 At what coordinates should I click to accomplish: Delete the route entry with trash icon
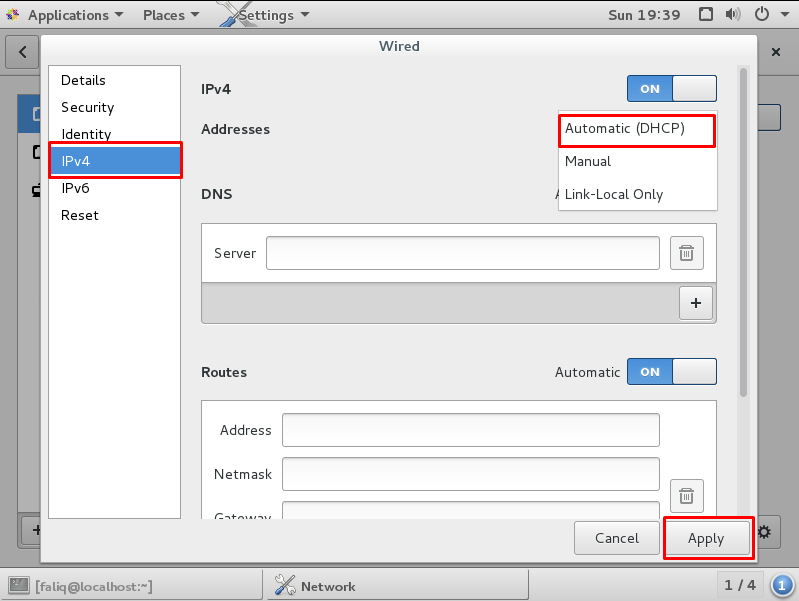tap(686, 495)
